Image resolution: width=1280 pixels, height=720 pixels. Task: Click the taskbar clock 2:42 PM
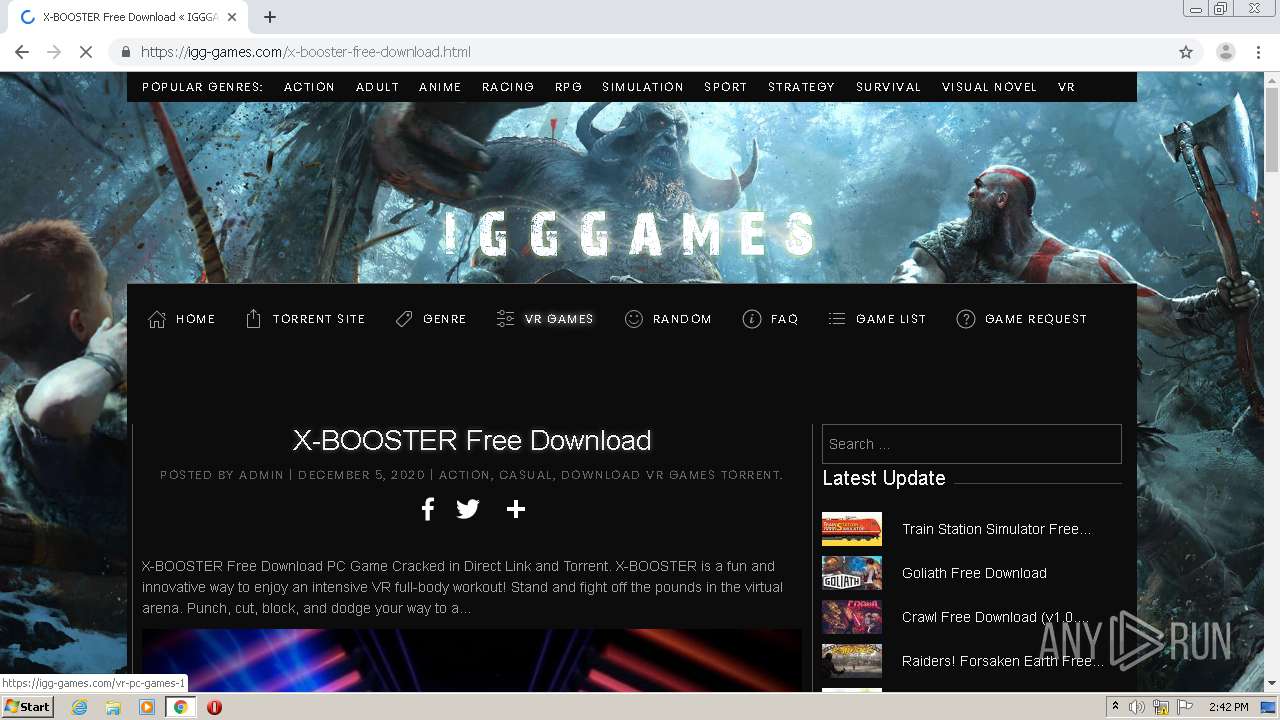point(1228,707)
